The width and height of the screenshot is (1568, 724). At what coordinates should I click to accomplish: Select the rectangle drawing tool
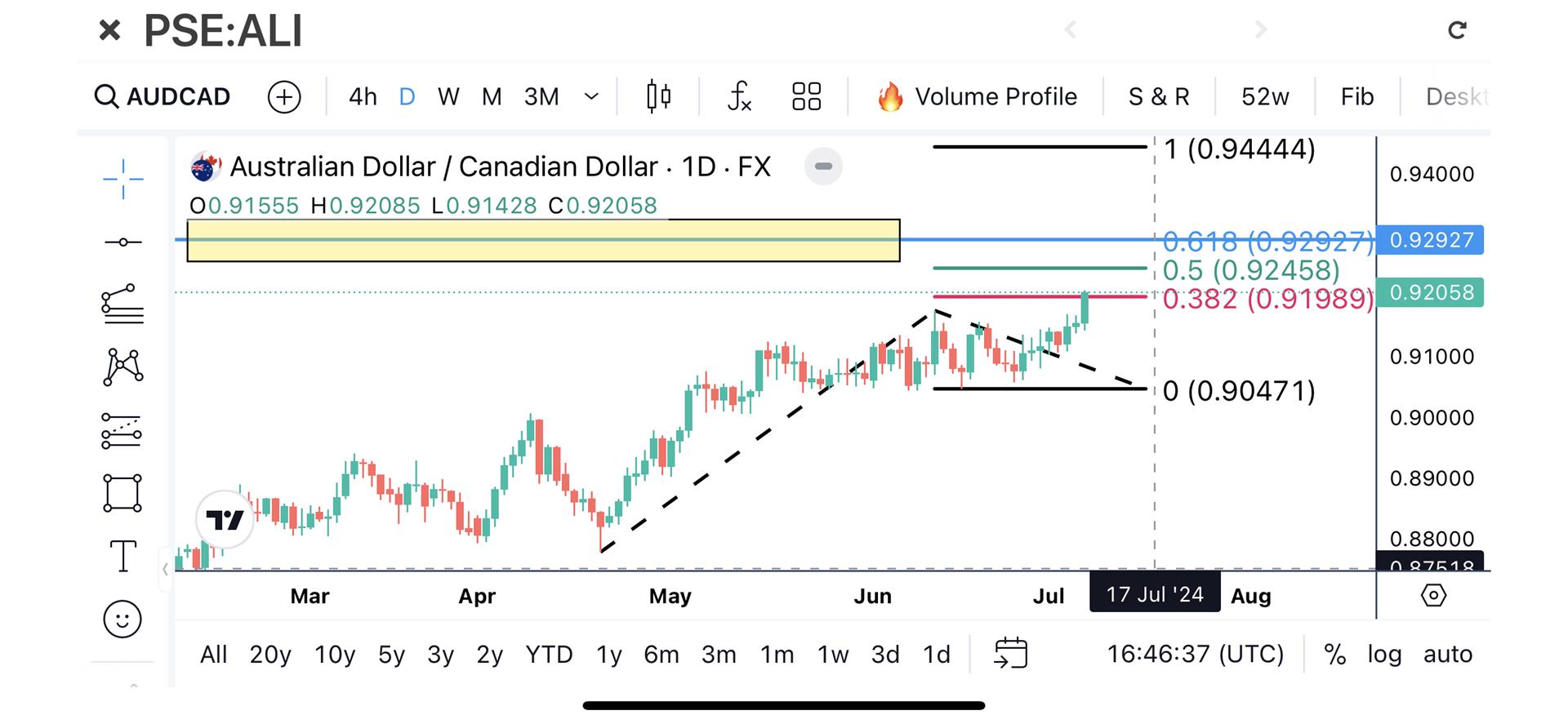122,492
